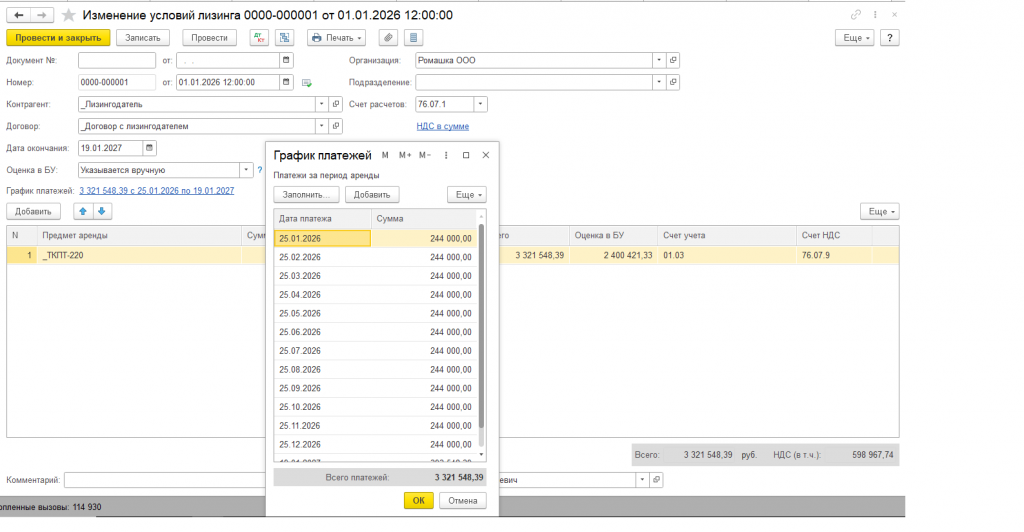Click the Записать button
This screenshot has height=532, width=1024.
pos(143,38)
